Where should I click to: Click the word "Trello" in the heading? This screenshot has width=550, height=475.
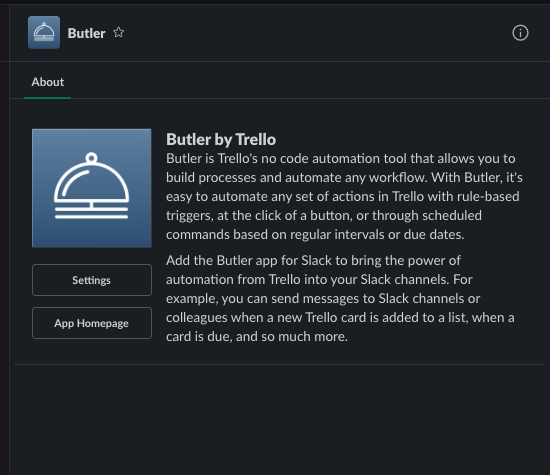point(256,140)
